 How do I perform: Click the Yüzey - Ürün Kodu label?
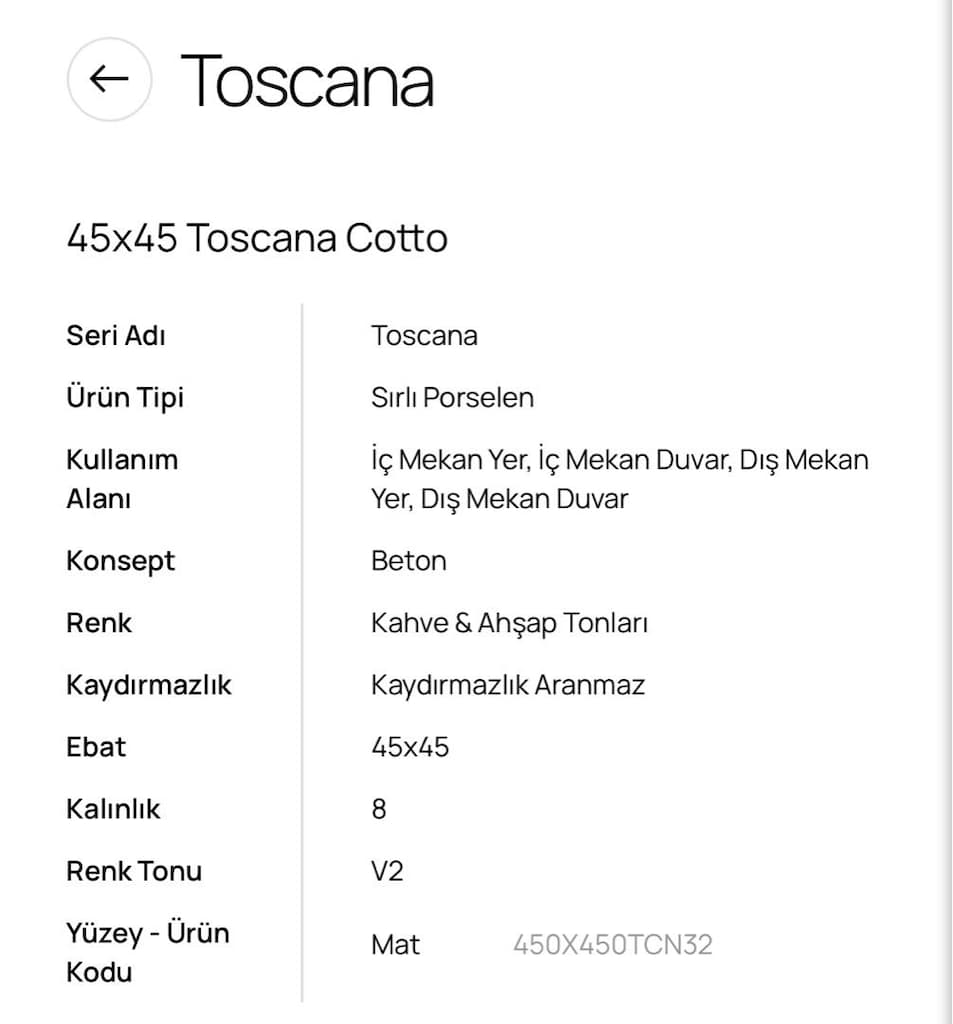pos(148,952)
